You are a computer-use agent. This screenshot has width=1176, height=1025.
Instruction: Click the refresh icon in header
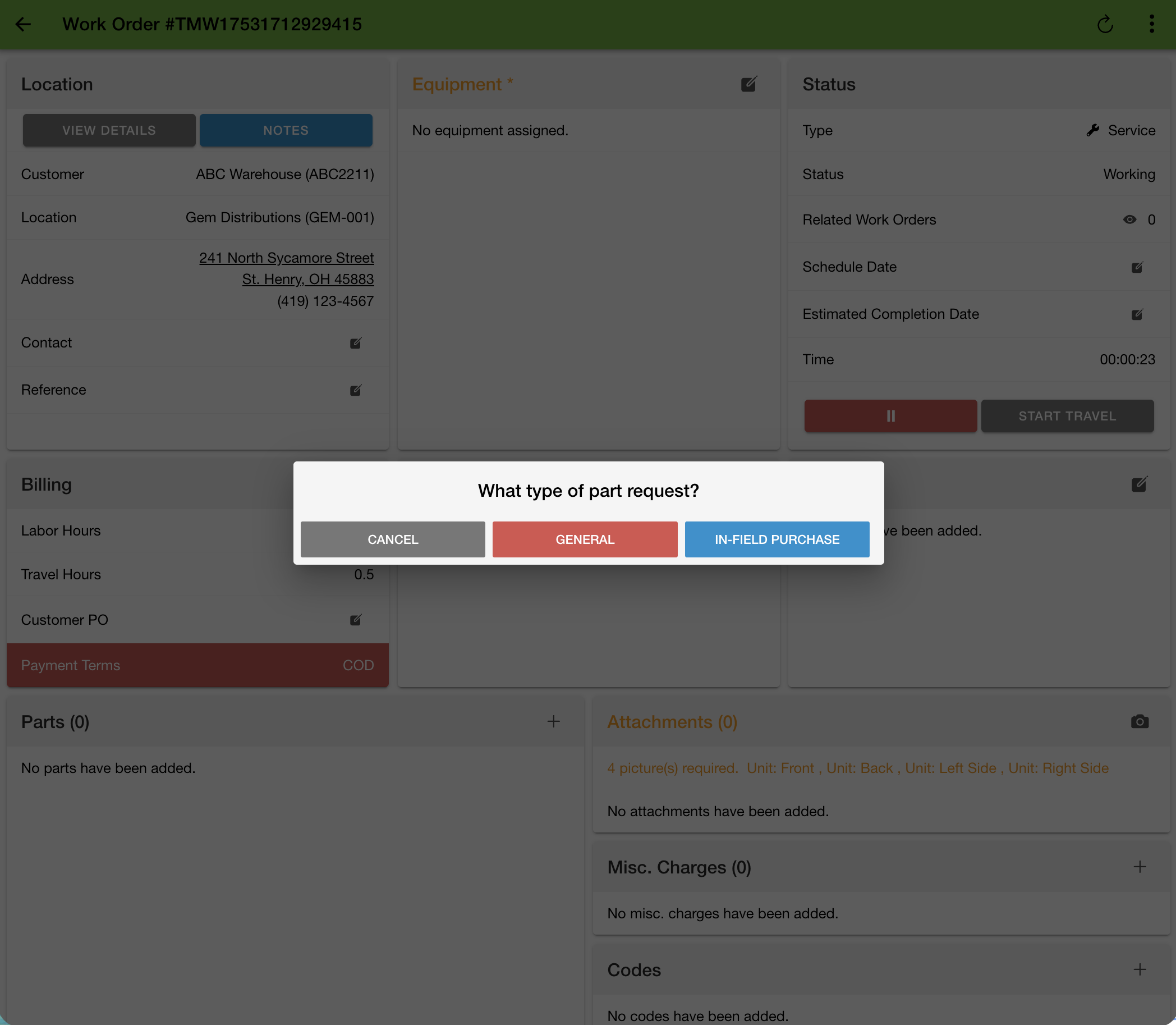tap(1105, 24)
